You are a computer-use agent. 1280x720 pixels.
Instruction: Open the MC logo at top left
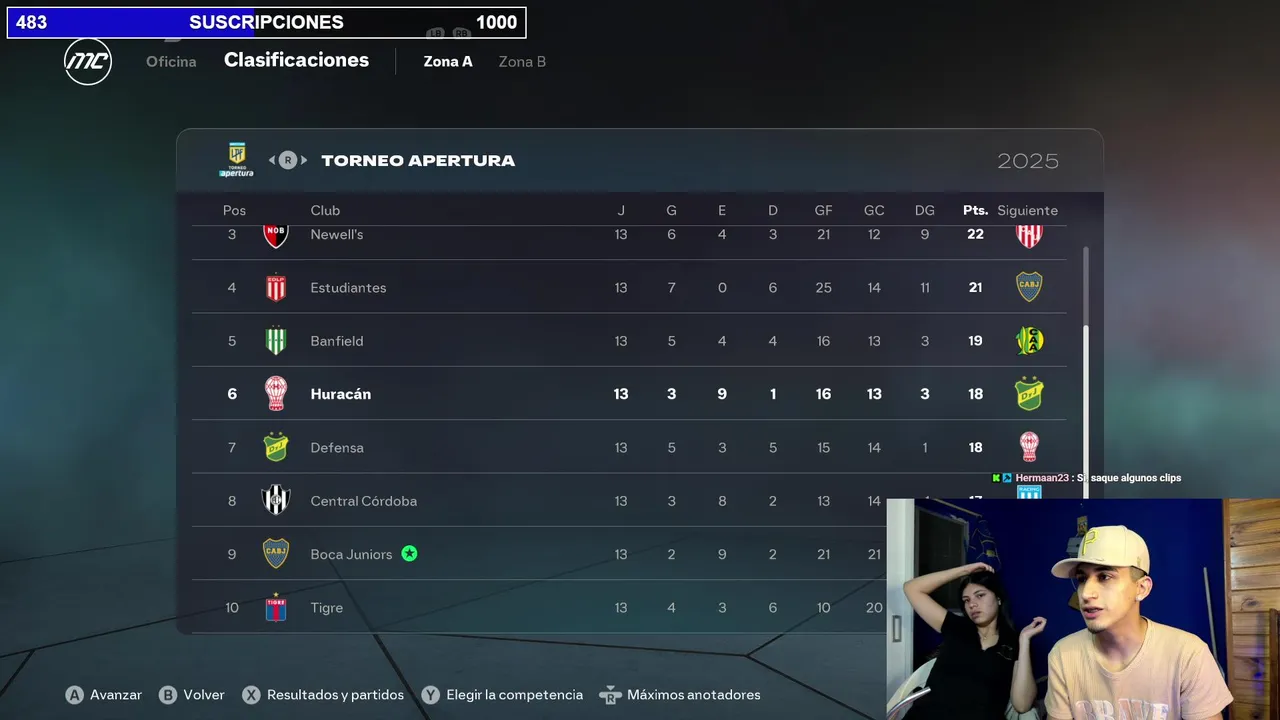pyautogui.click(x=88, y=61)
